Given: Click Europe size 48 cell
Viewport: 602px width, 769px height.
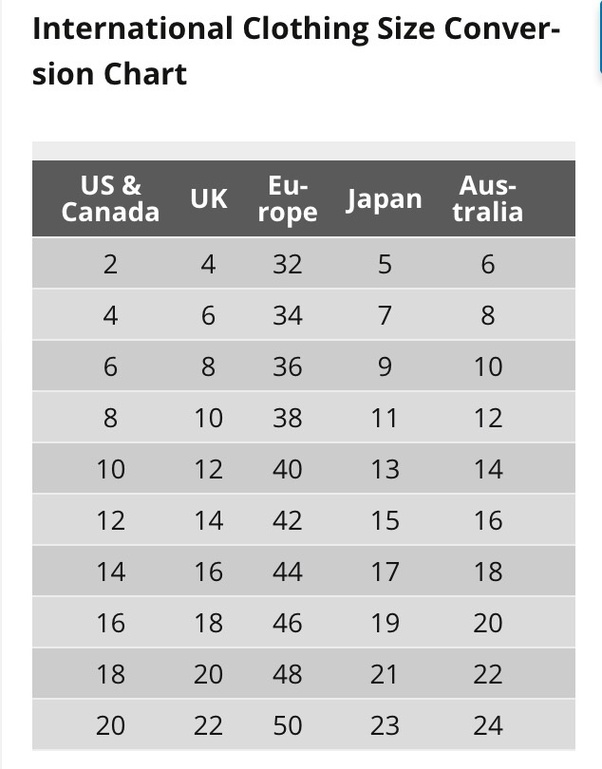Looking at the screenshot, I should [288, 674].
